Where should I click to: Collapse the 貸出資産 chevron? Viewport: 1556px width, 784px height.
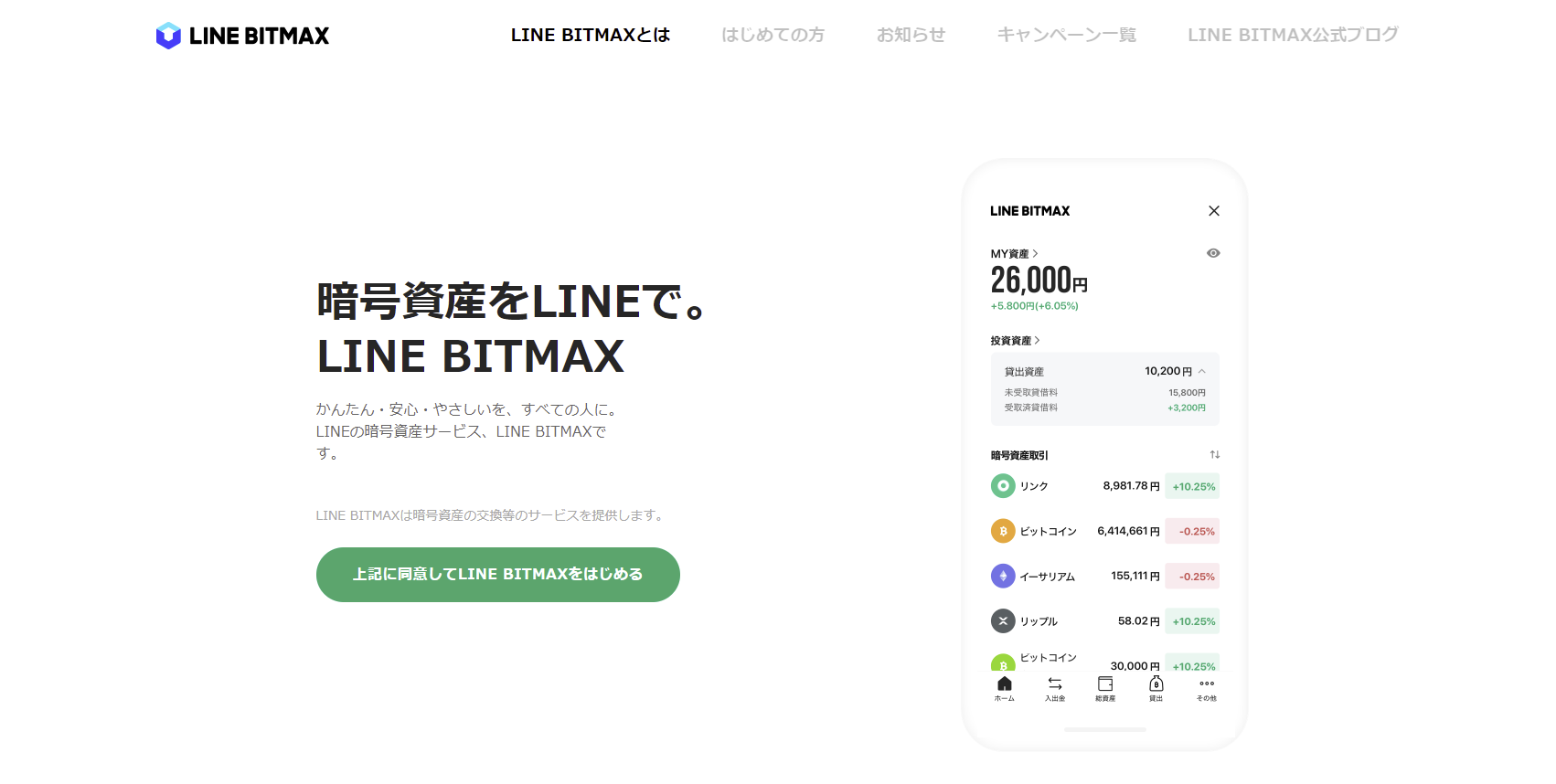(x=1201, y=371)
